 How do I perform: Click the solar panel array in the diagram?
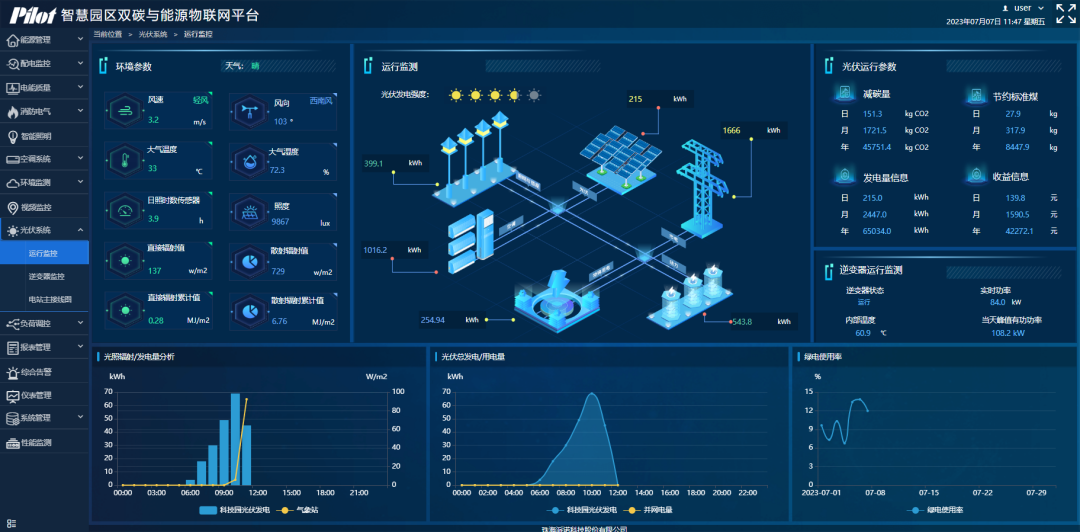[619, 160]
